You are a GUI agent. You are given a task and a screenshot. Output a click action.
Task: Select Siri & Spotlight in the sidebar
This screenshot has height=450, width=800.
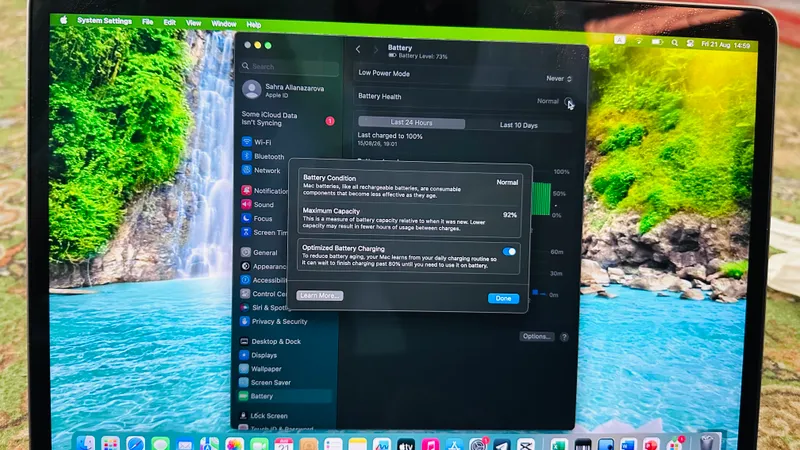(x=264, y=308)
